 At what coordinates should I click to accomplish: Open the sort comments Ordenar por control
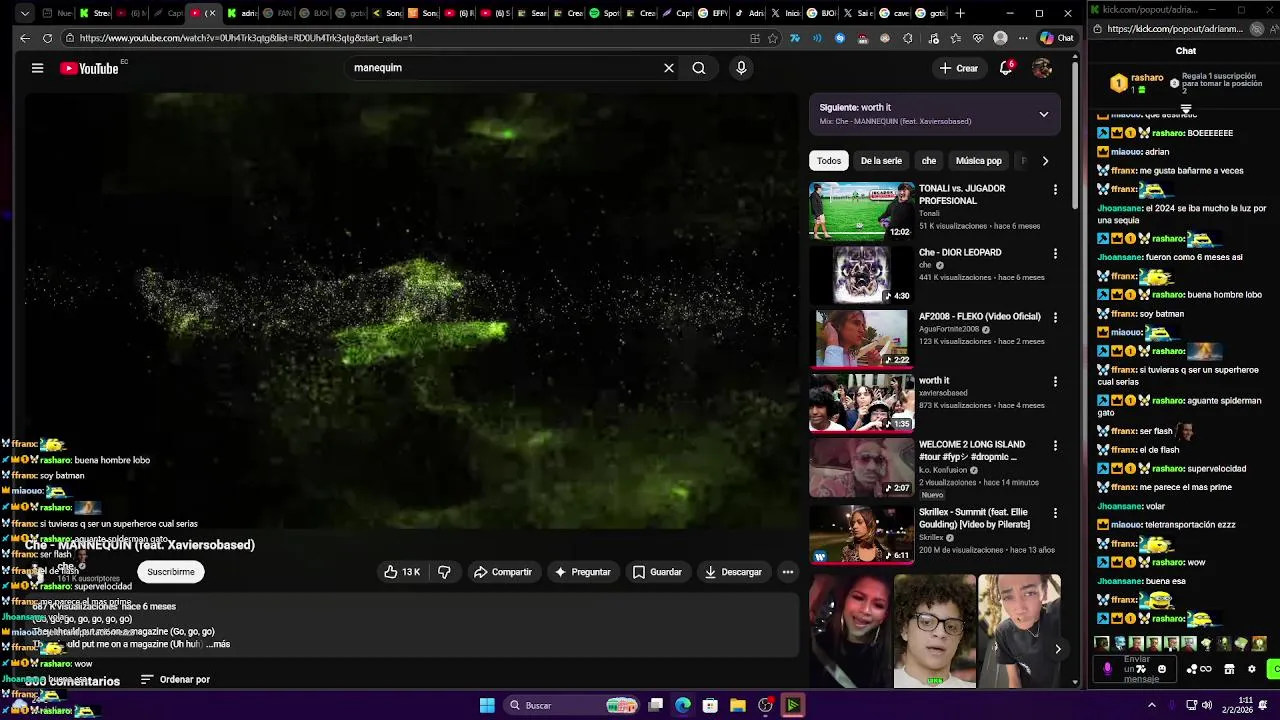pyautogui.click(x=175, y=679)
